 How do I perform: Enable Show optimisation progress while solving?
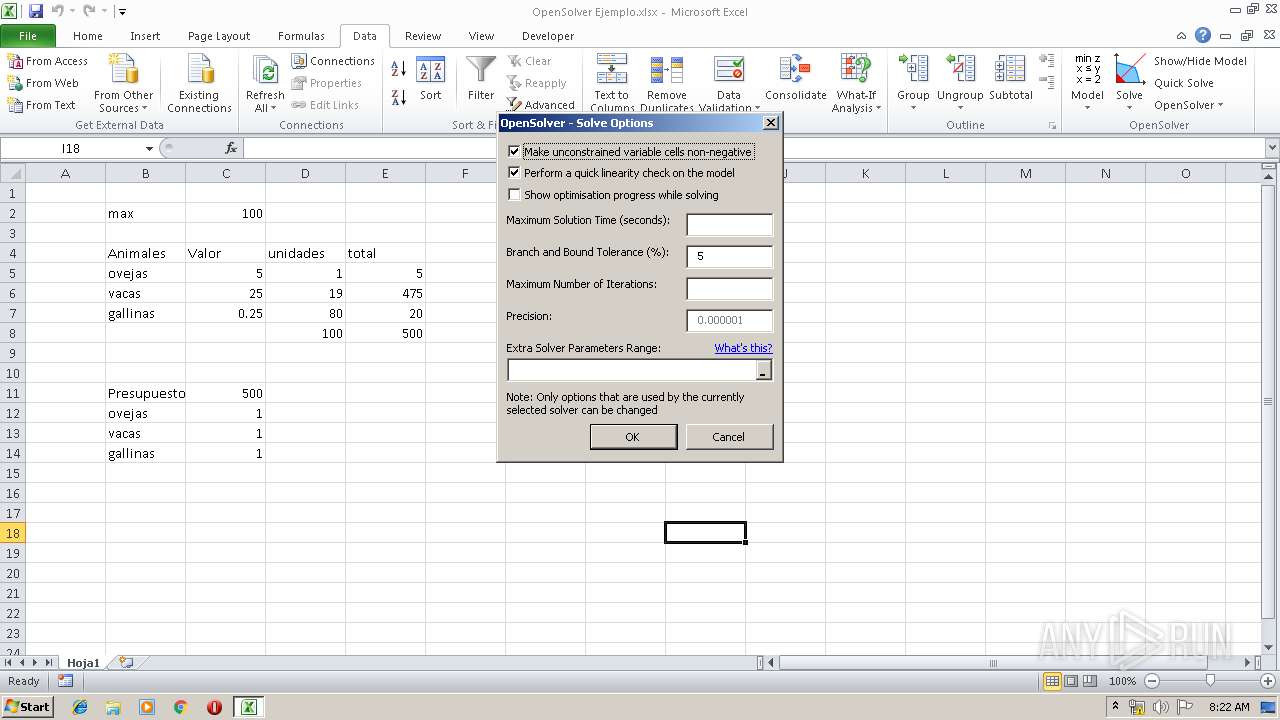point(514,195)
